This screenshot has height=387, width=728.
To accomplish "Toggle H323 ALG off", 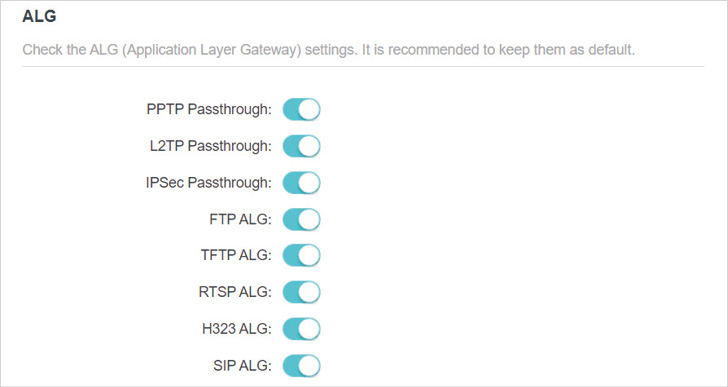I will 301,329.
